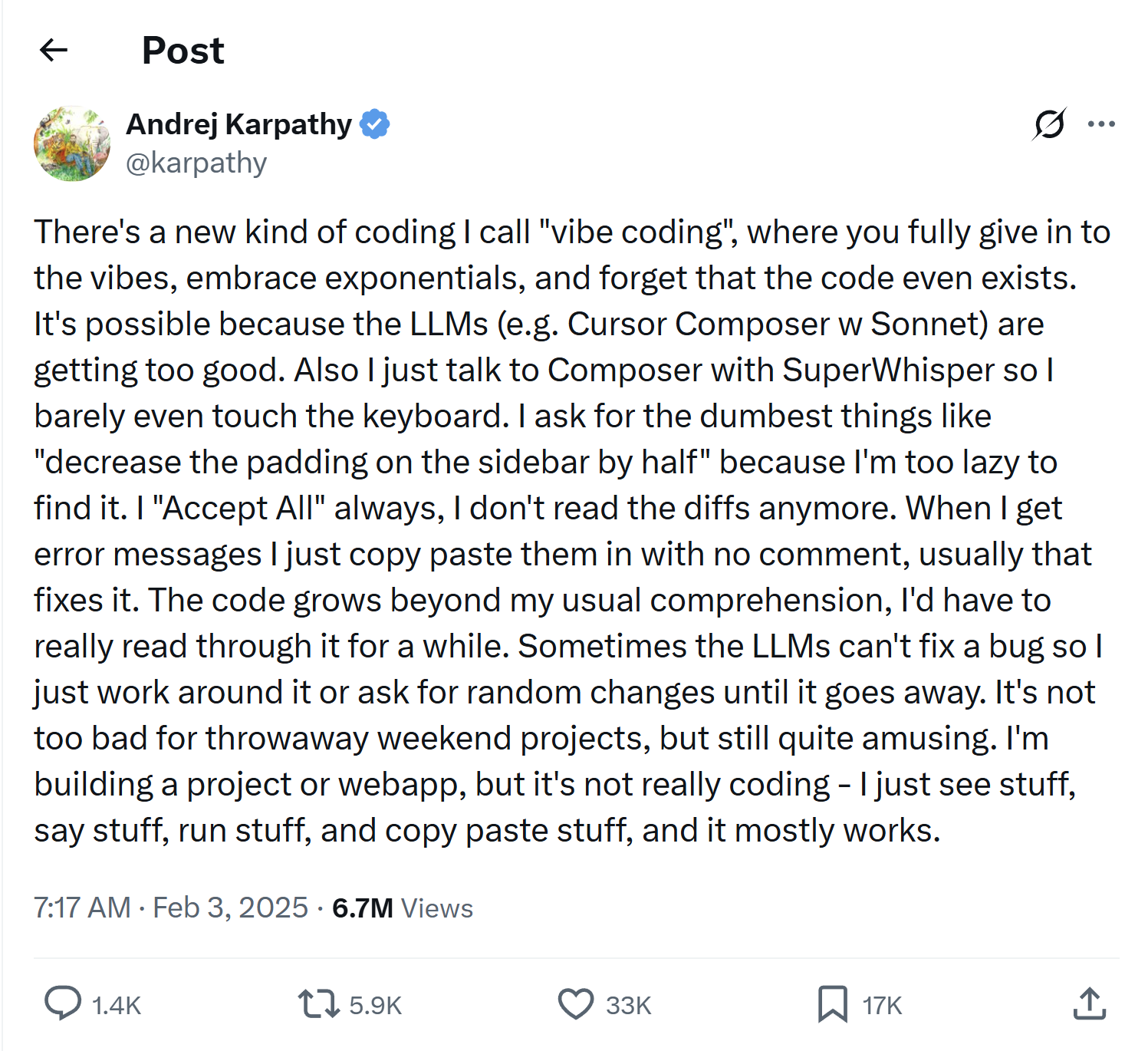Screen dimensions: 1148x1051
Task: Click the 7:17 AM timestamp
Action: (x=82, y=908)
